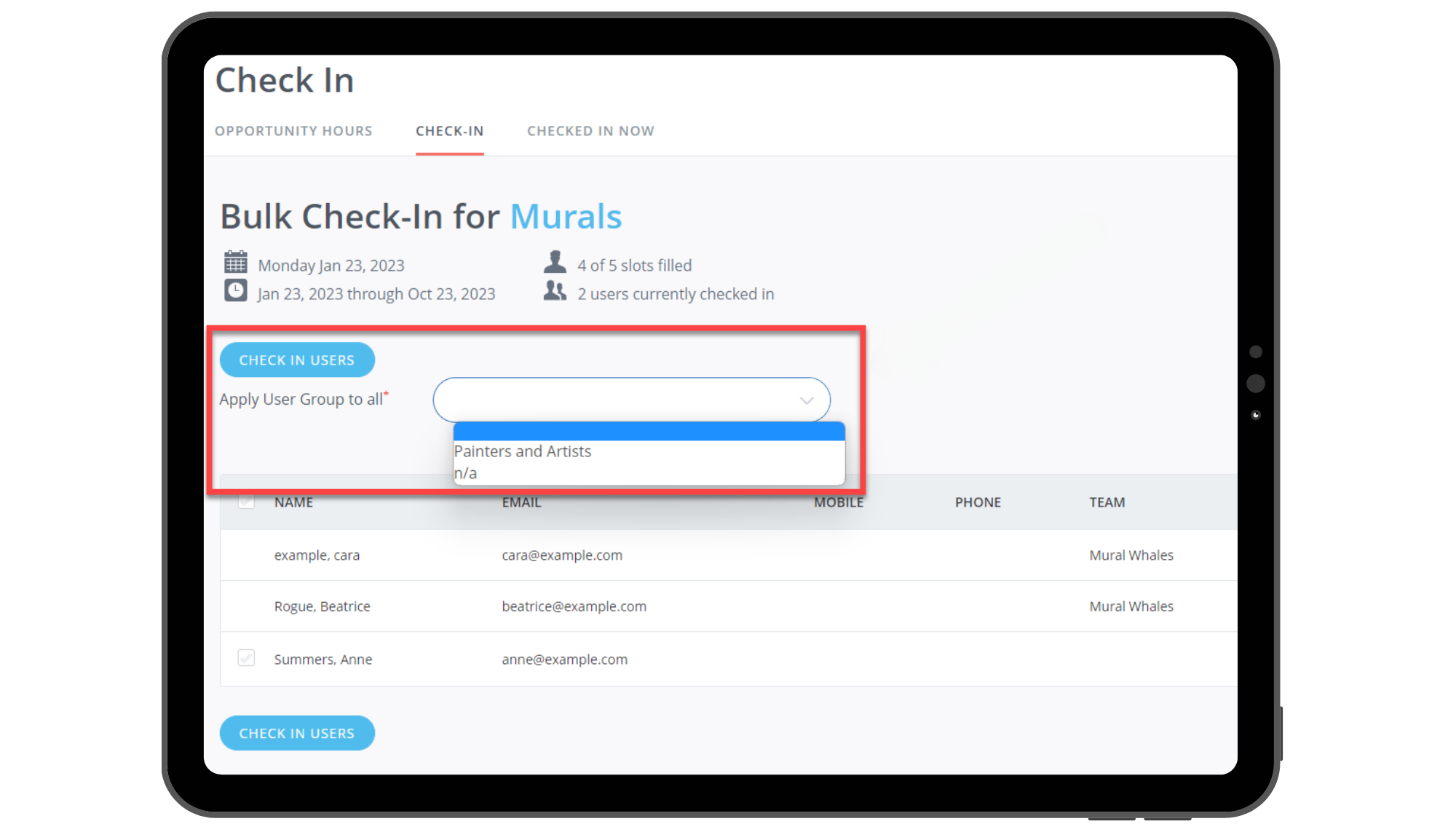The width and height of the screenshot is (1456, 840).
Task: Switch to the Opportunity Hours tab
Action: tap(293, 131)
